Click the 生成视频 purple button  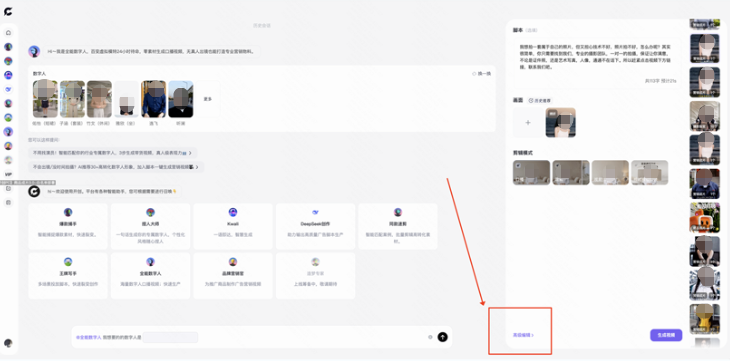(x=666, y=335)
